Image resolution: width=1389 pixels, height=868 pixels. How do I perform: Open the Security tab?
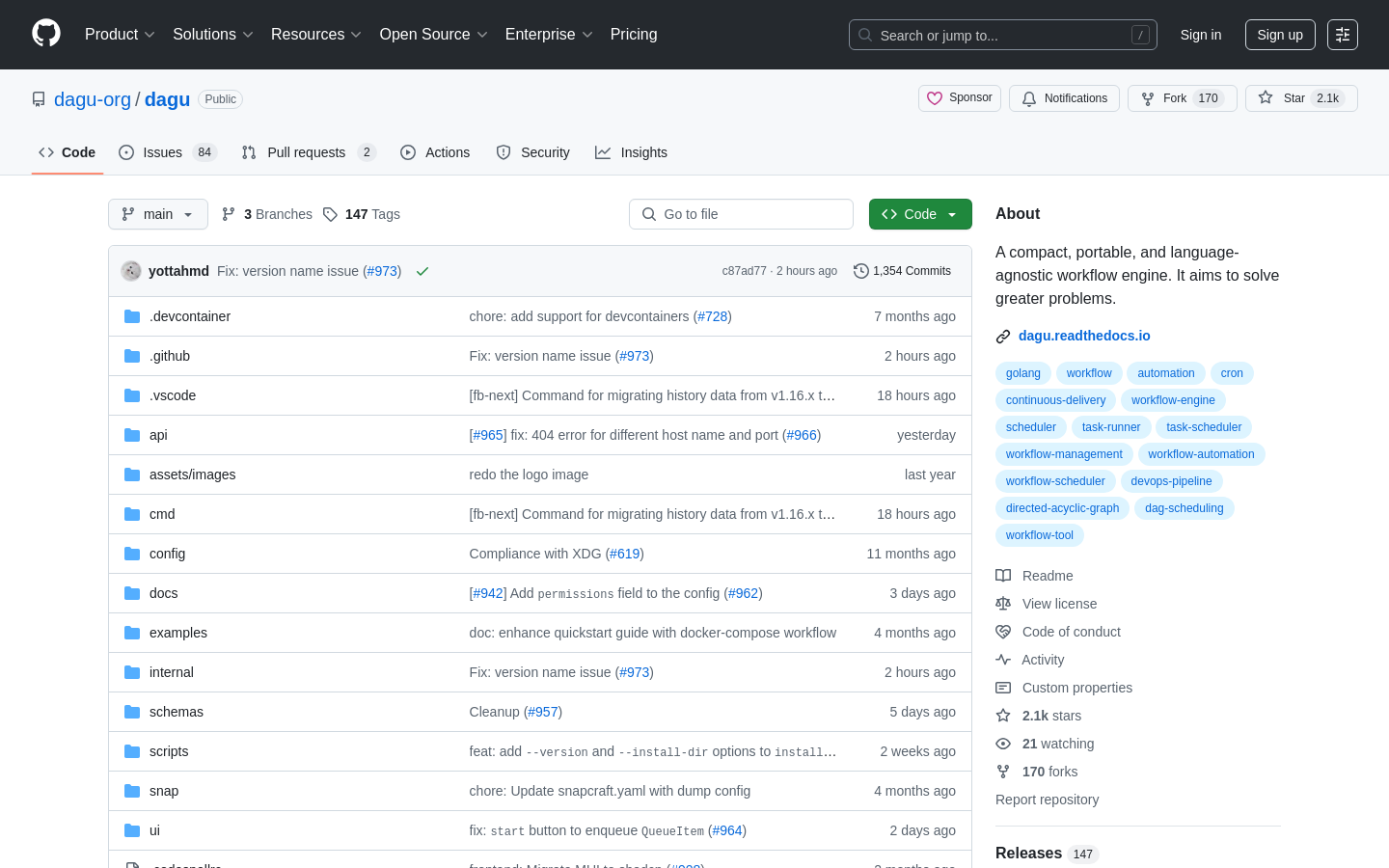tap(532, 152)
